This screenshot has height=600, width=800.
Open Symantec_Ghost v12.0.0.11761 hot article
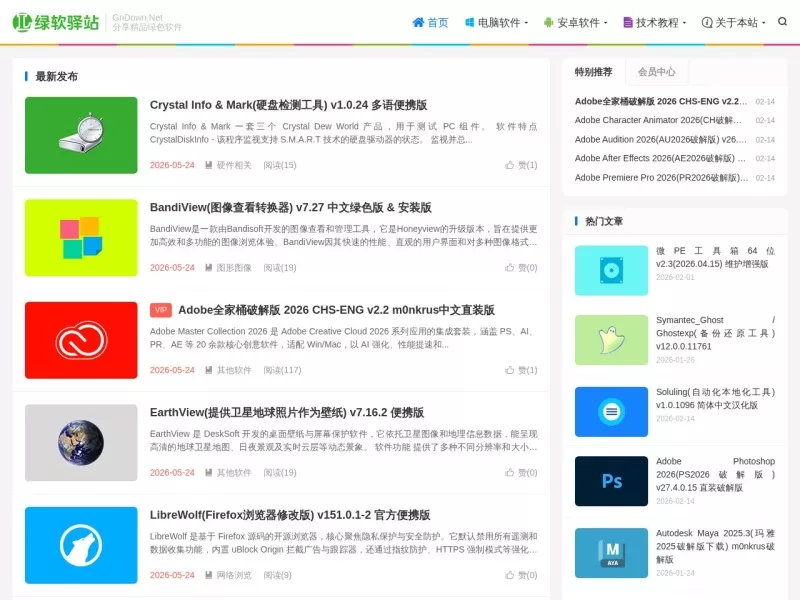point(715,333)
